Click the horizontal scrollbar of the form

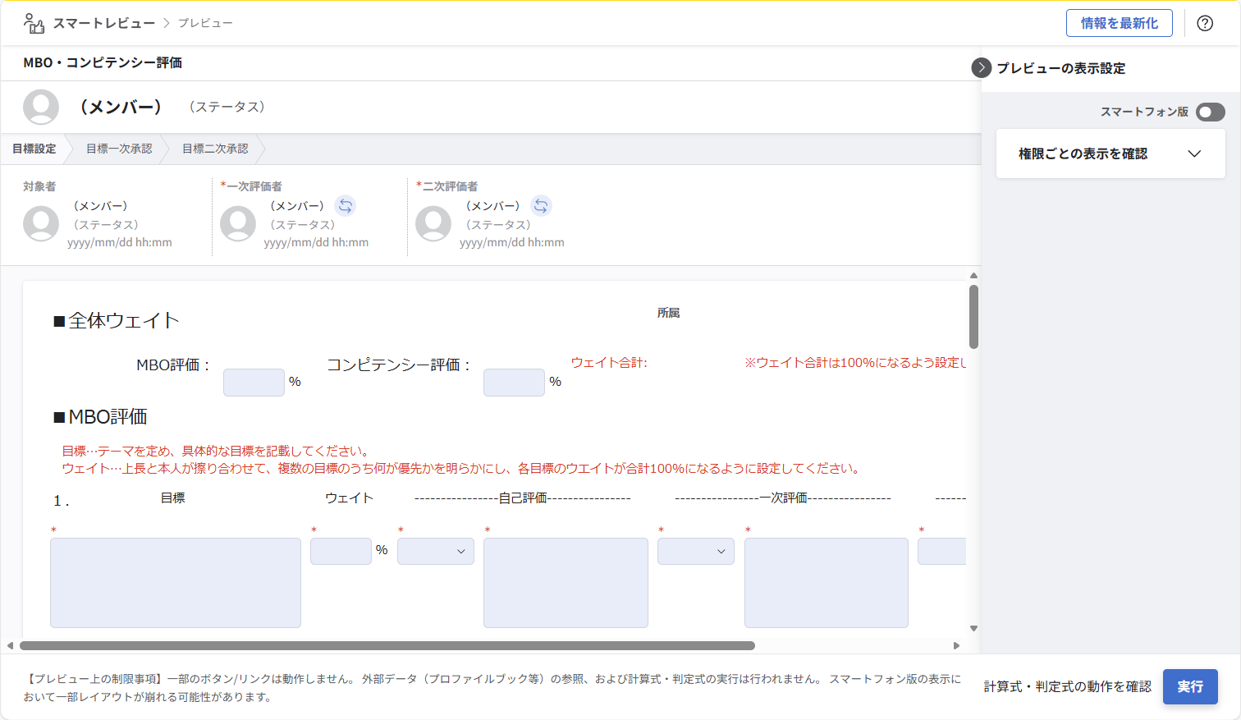tap(387, 646)
